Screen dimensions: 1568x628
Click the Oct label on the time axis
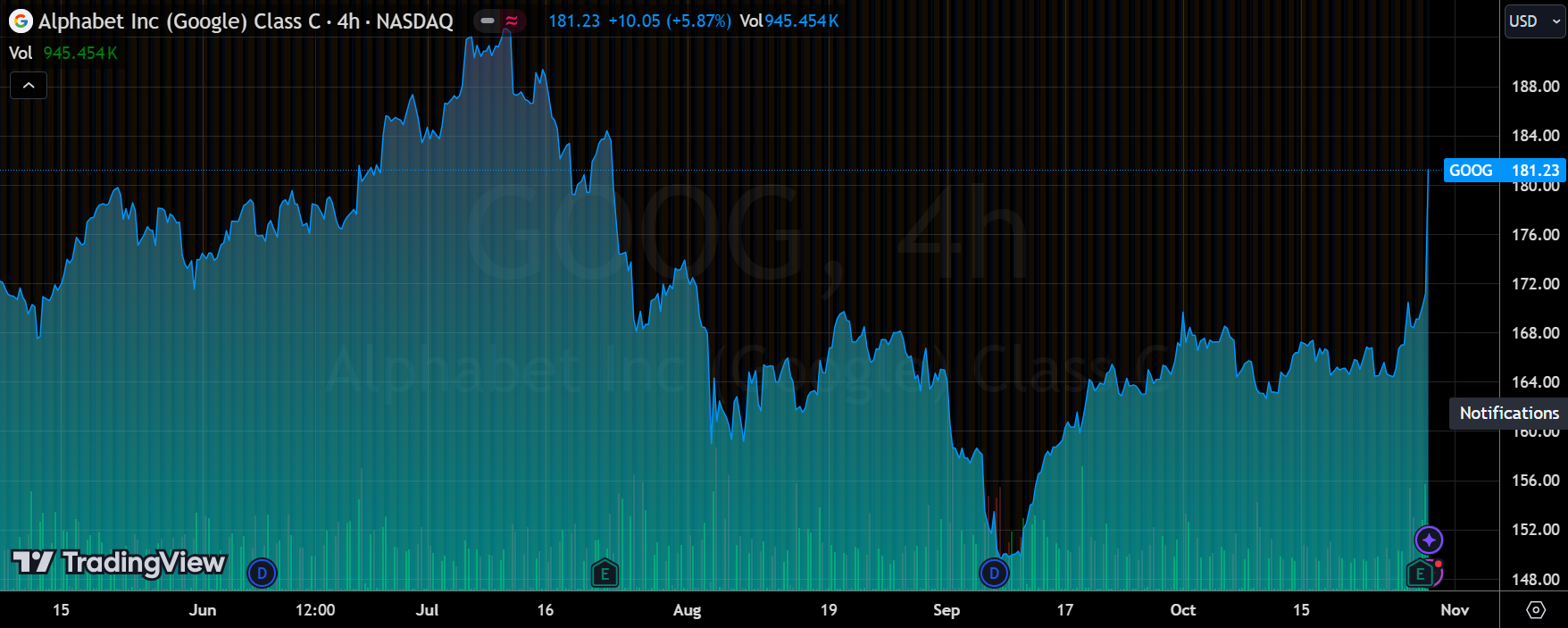pyautogui.click(x=1183, y=610)
